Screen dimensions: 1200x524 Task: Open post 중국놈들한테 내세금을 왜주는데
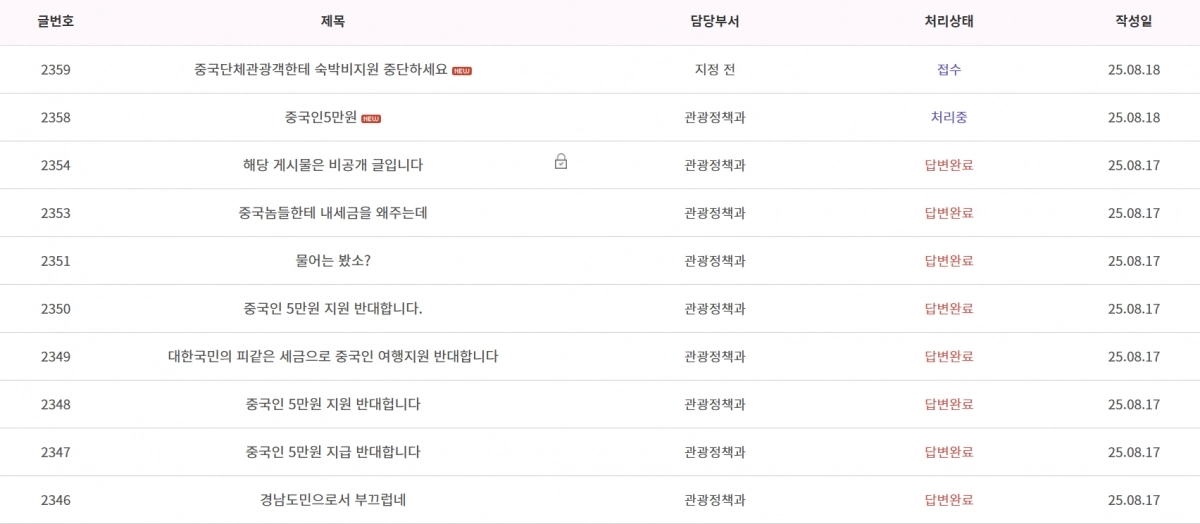click(x=333, y=213)
